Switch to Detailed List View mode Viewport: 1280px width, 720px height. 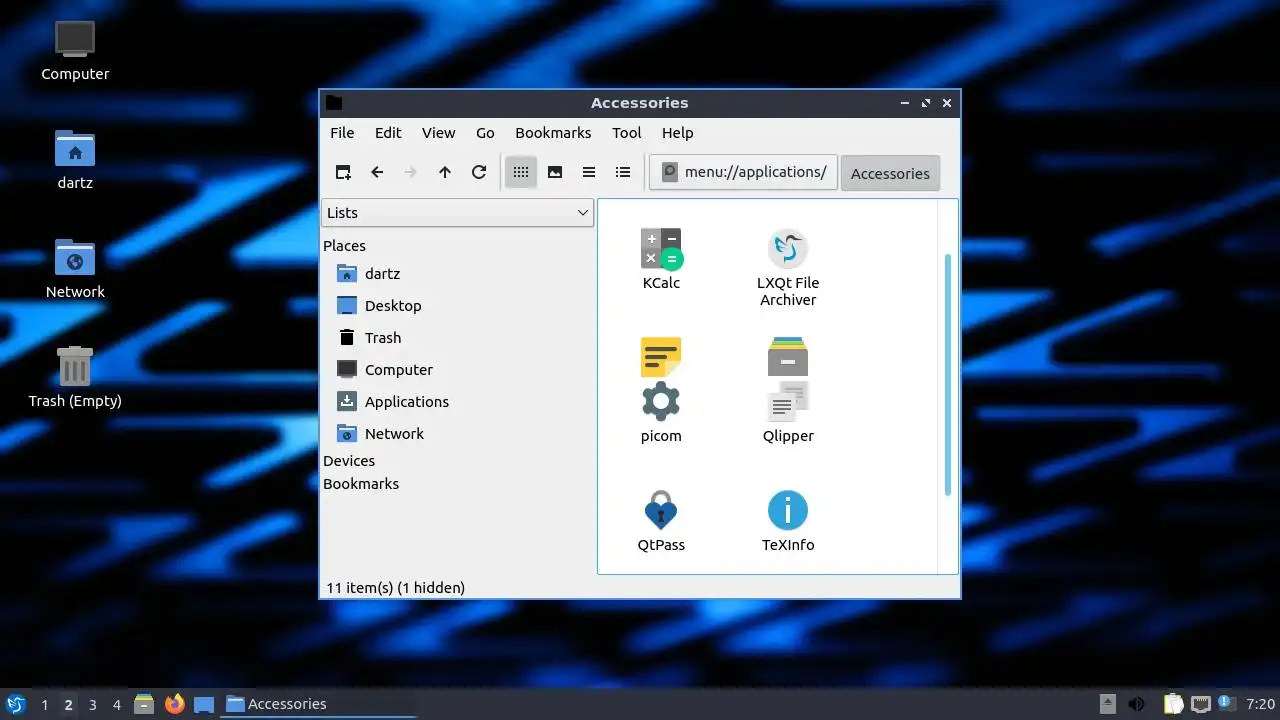pos(623,172)
